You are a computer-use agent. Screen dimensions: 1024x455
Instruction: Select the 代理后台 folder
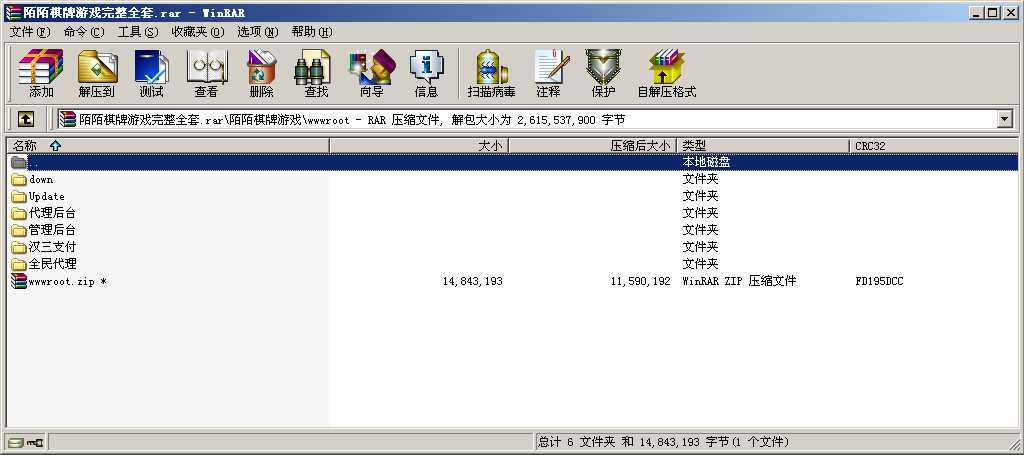(52, 213)
